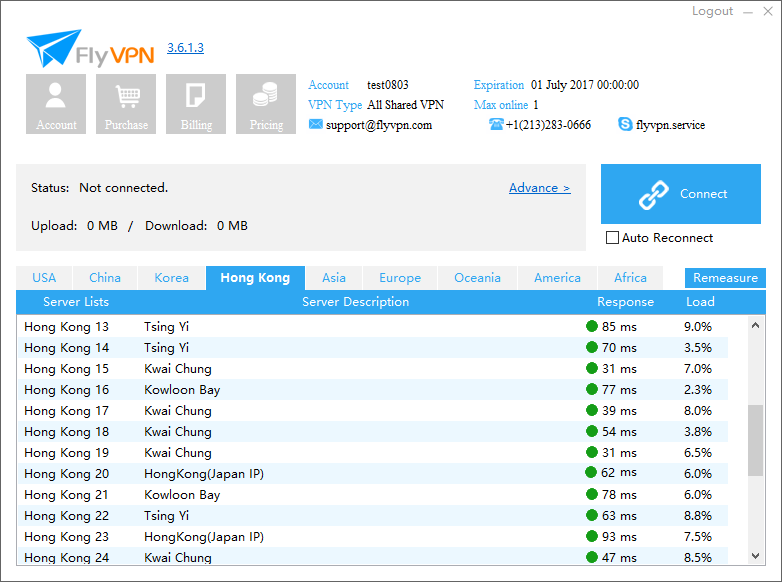The height and width of the screenshot is (582, 782).
Task: Click the +1(213)283-0666 phone number
Action: [x=548, y=125]
